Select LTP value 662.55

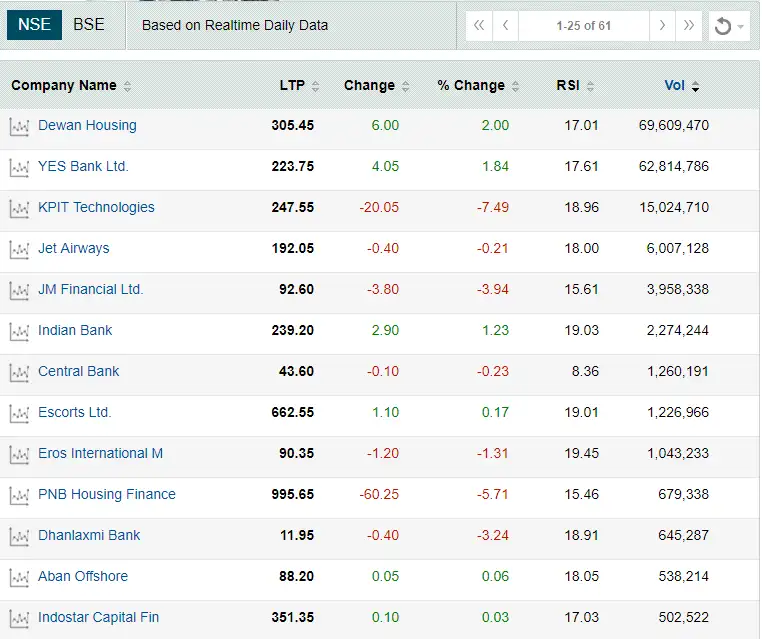click(293, 412)
